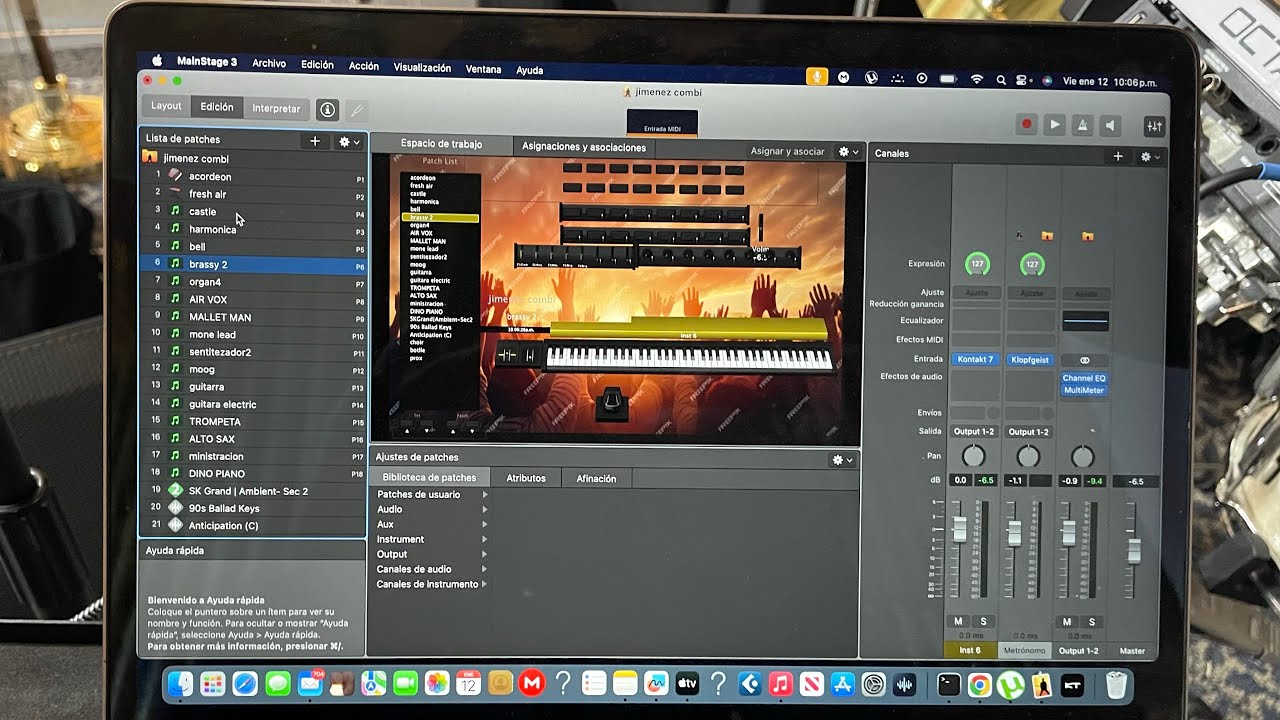Viewport: 1280px width, 720px height.
Task: Select the brassy 2 patch
Action: pos(253,264)
